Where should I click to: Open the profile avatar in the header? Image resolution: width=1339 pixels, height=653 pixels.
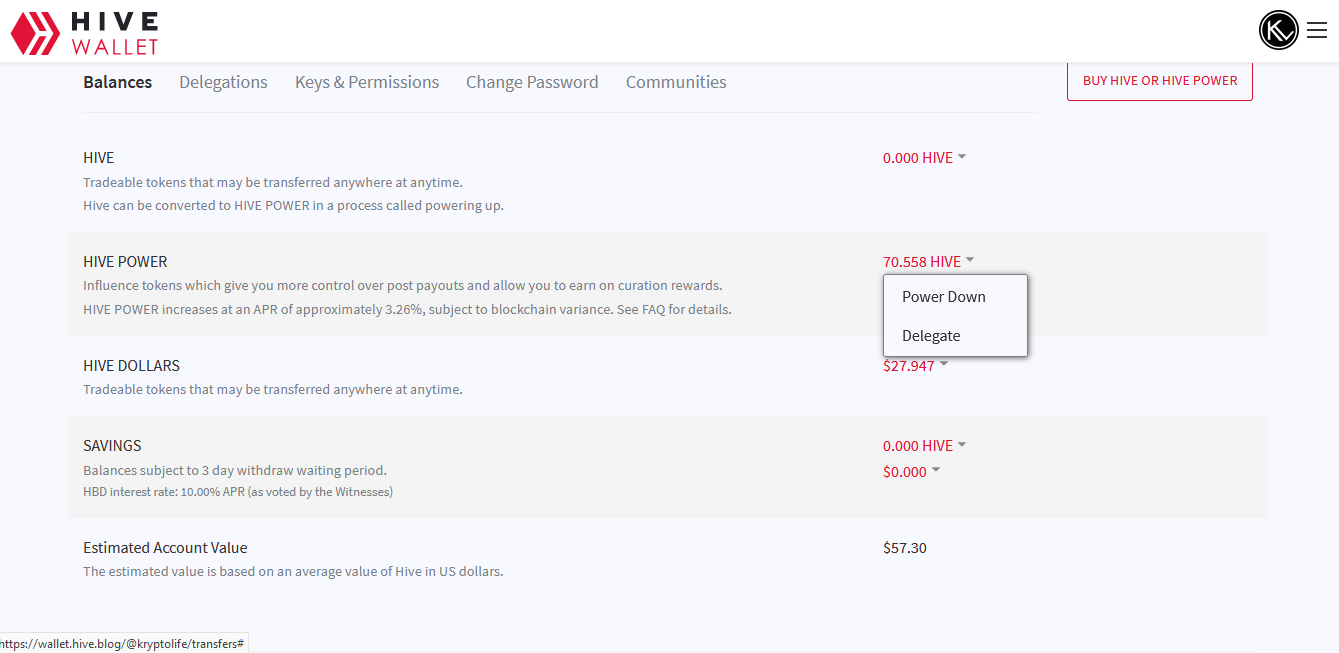coord(1278,30)
